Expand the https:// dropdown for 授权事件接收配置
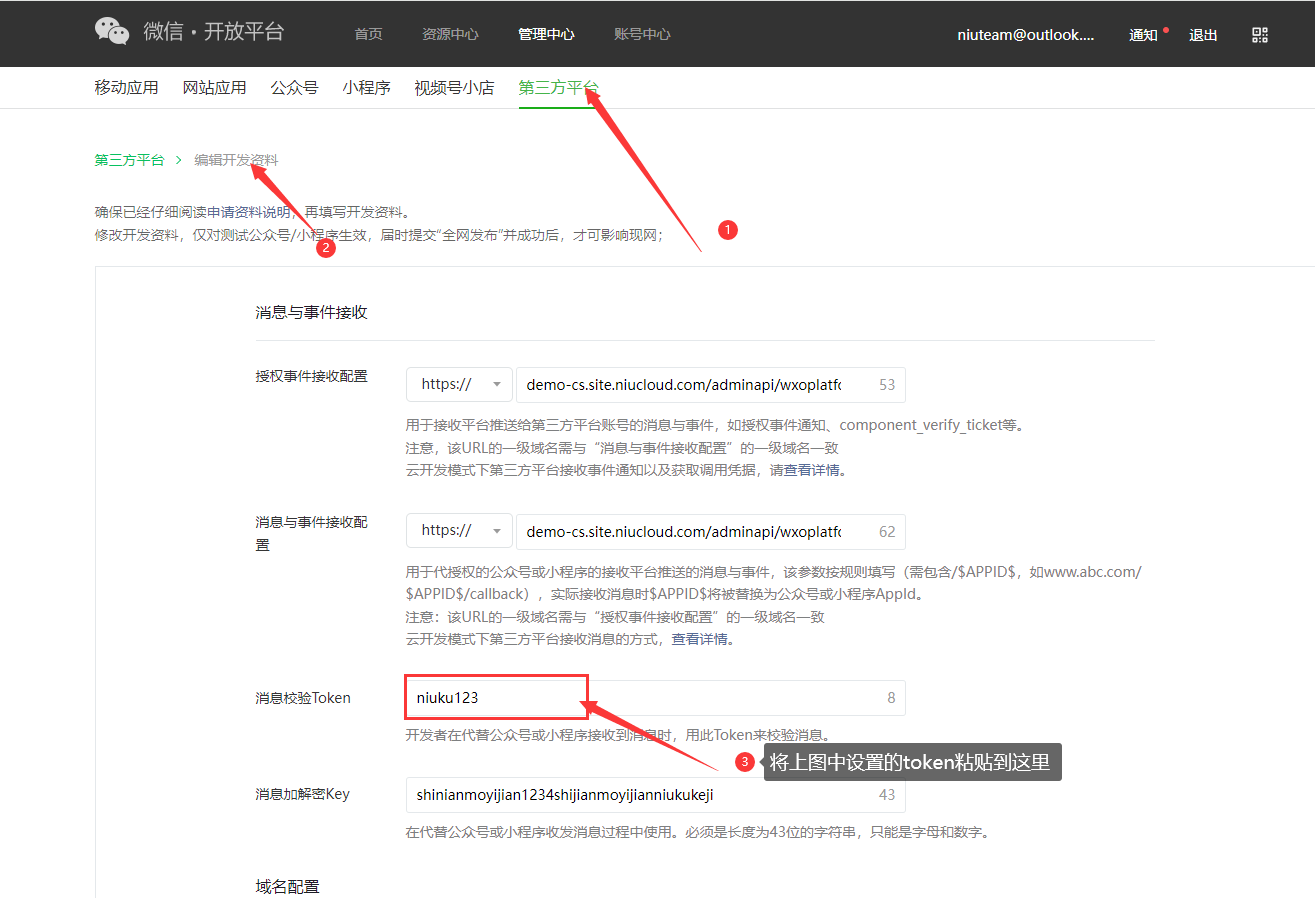The image size is (1315, 898). [x=459, y=384]
